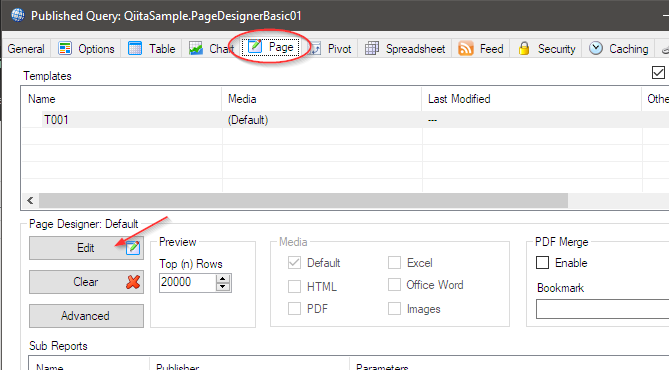The image size is (669, 370).
Task: Enable PDF Merge checkbox
Action: 542,262
